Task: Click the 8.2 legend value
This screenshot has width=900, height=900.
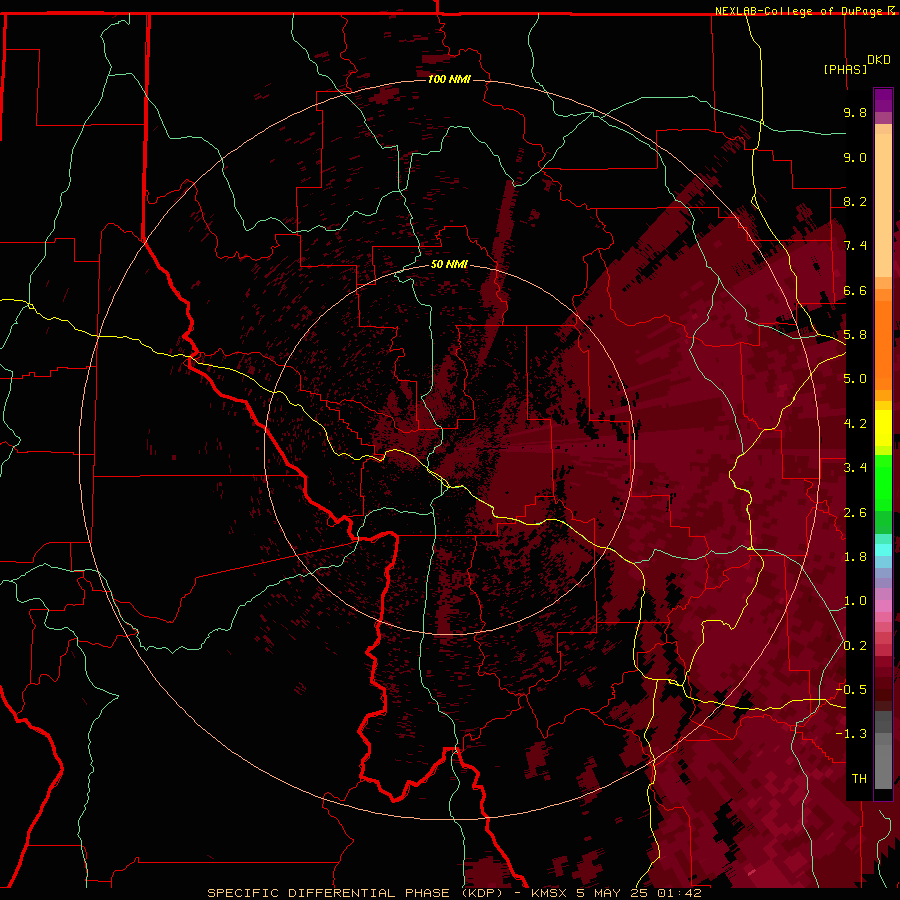Action: [x=855, y=201]
